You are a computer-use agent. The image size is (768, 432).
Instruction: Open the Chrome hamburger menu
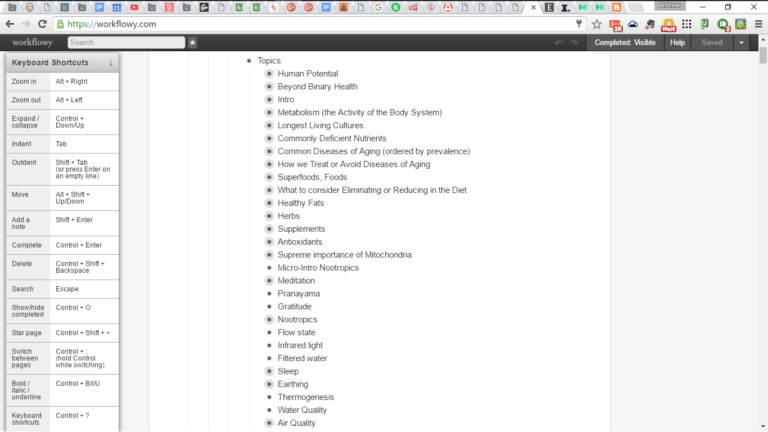757,24
